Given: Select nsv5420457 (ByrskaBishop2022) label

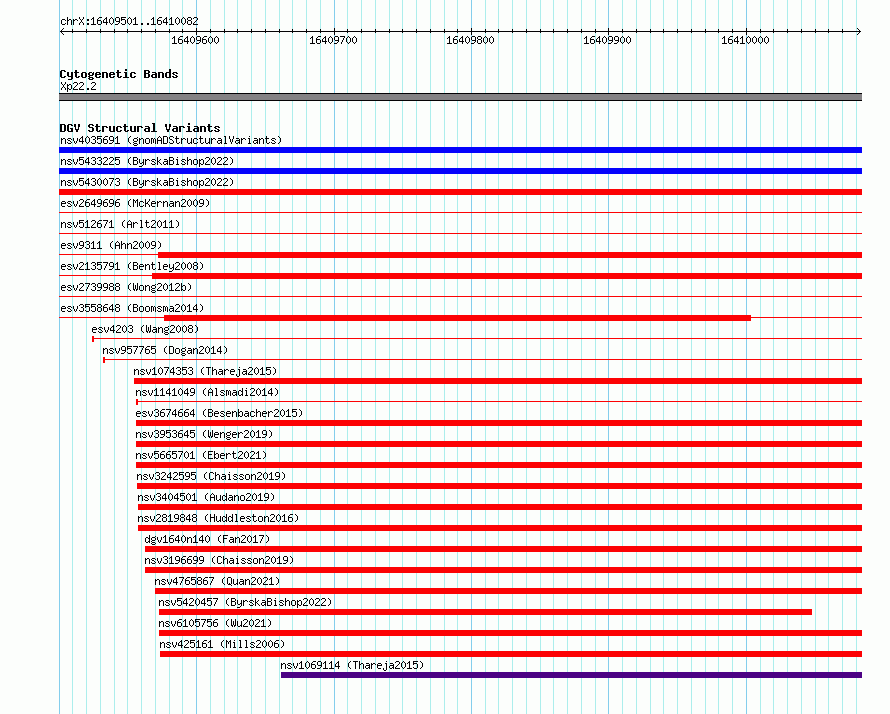Looking at the screenshot, I should point(245,602).
